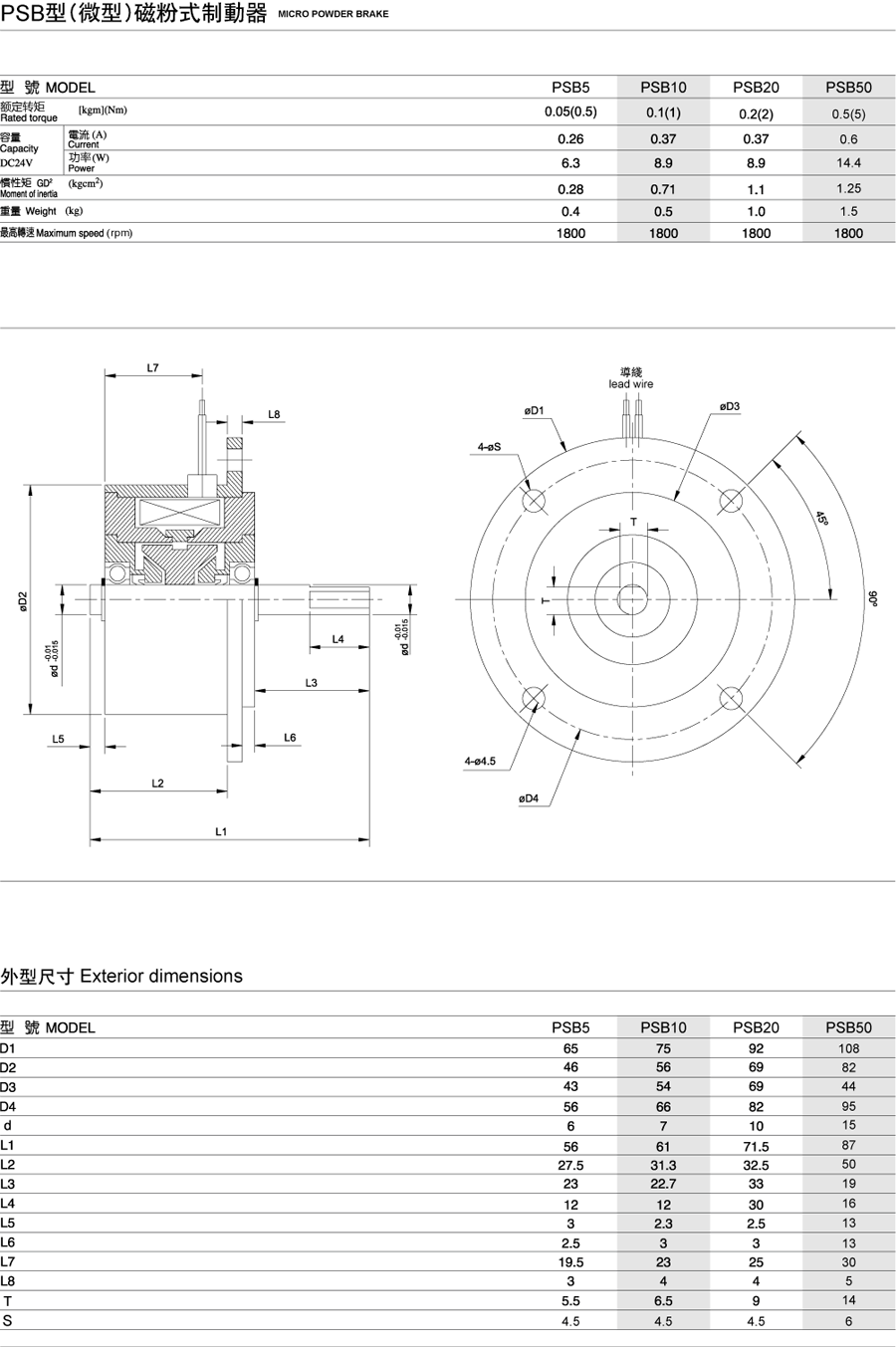Select T value '14' for PSB50

[x=848, y=1300]
